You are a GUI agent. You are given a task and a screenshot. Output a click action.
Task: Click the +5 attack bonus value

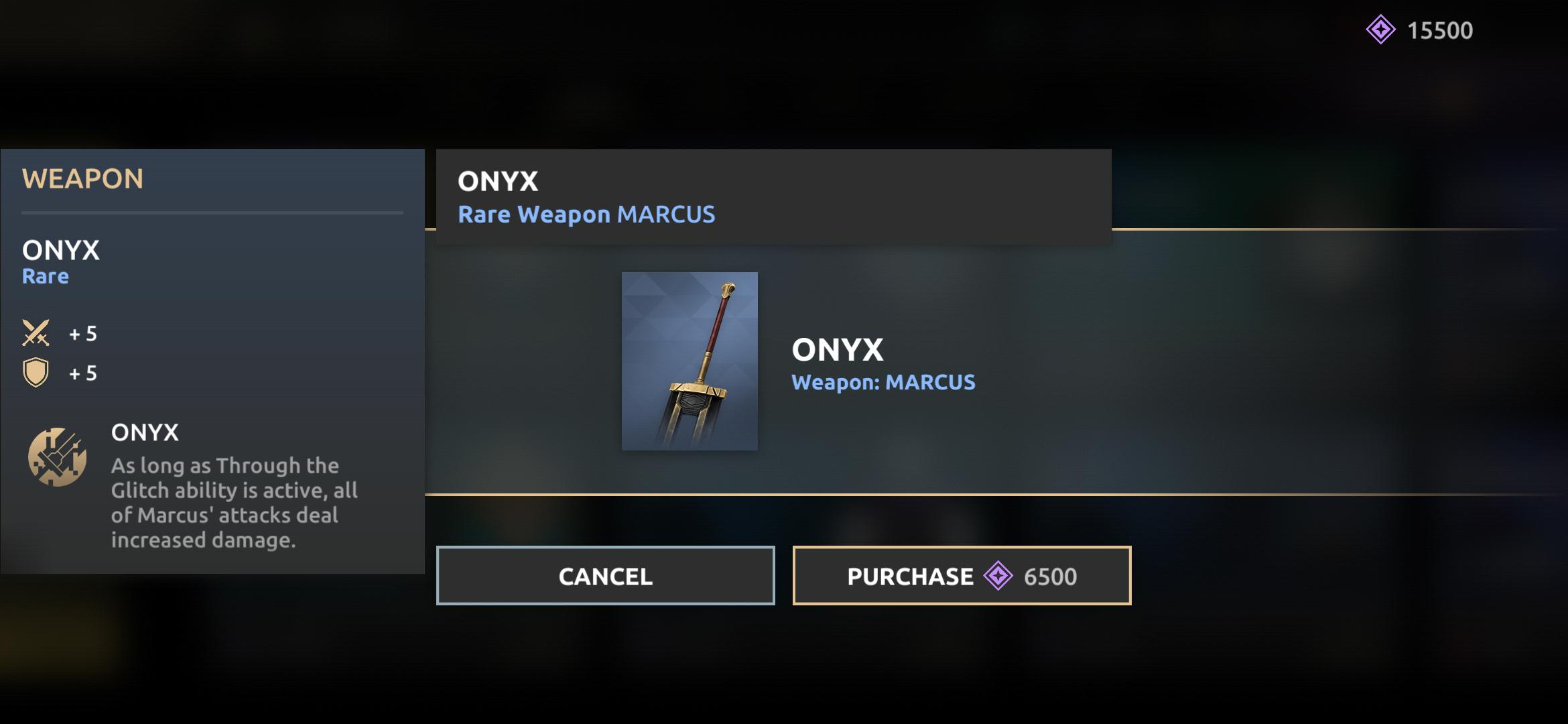83,333
